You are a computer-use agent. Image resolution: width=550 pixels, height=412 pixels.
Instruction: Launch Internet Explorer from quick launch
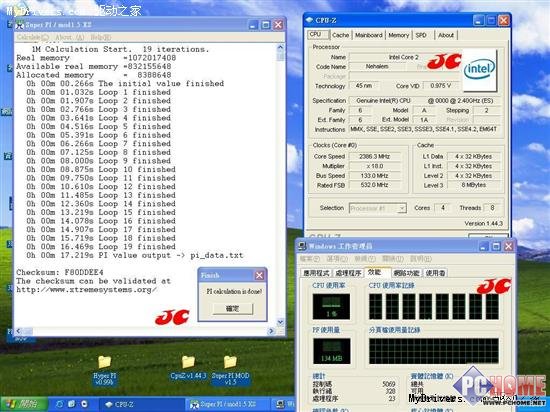point(59,404)
